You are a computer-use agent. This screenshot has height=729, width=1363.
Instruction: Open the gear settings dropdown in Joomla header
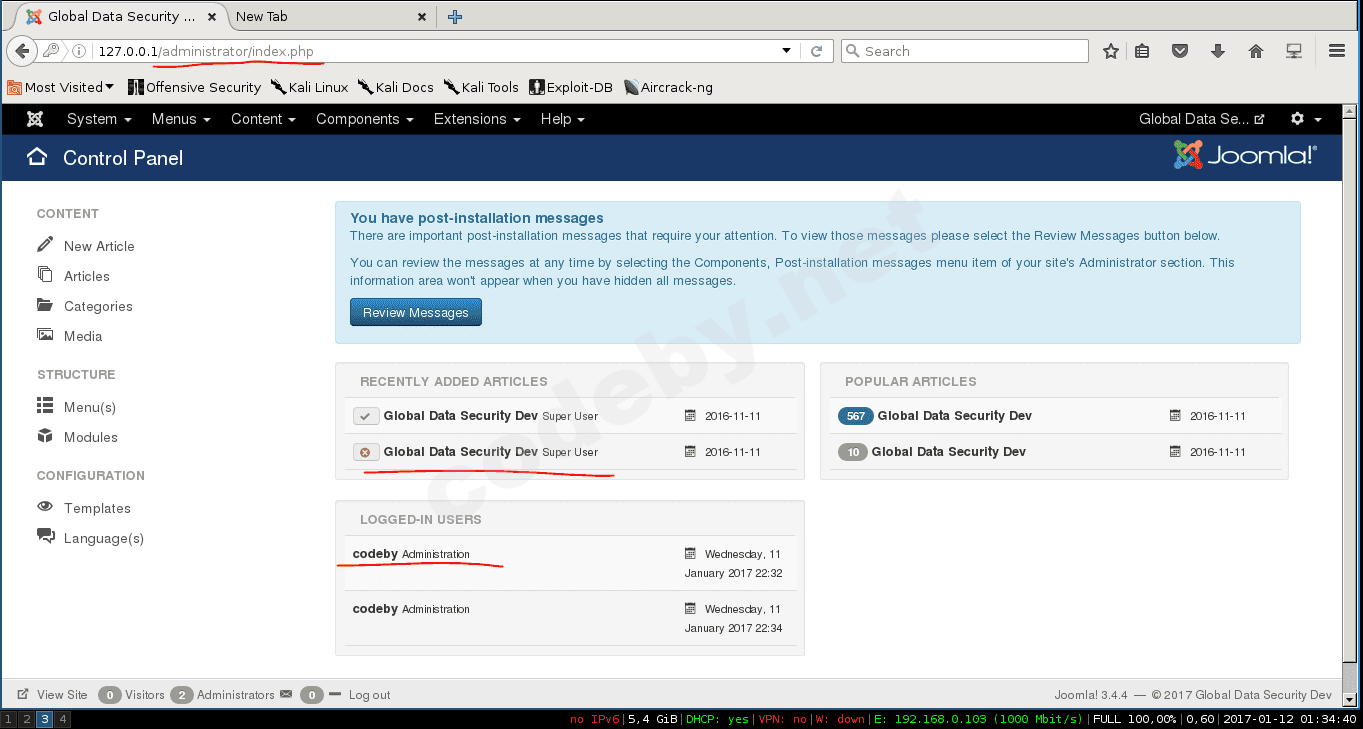pos(1305,119)
